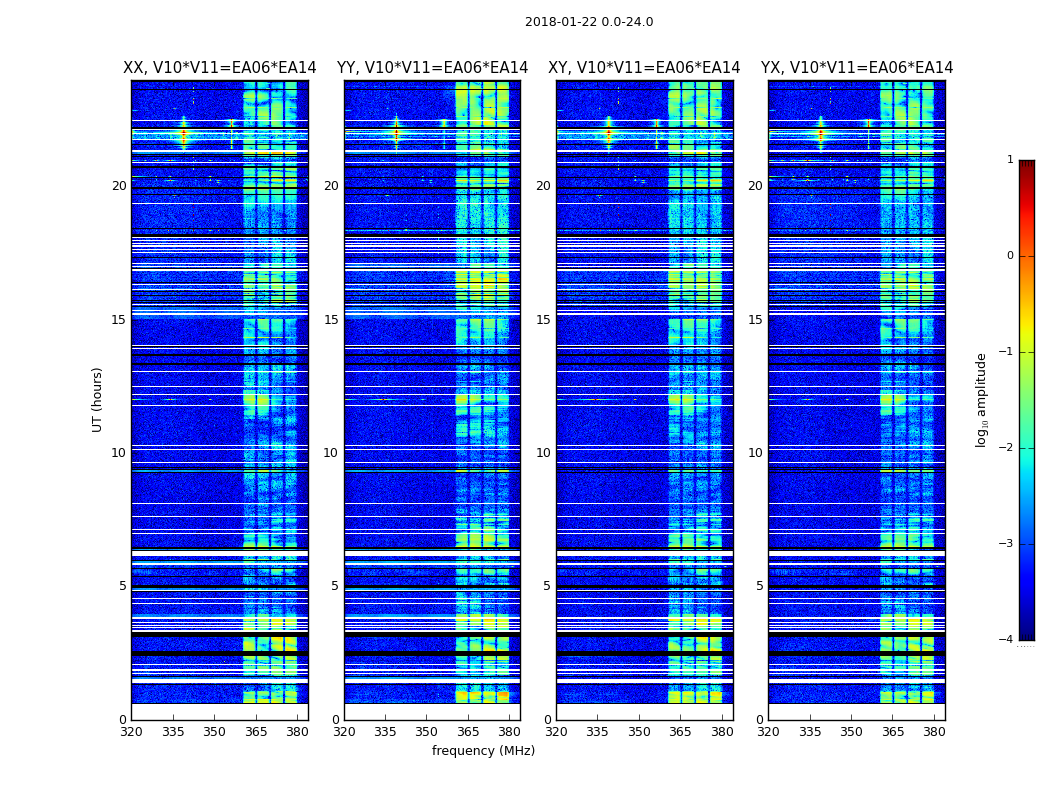Viewport: 1050px width, 800px height.
Task: Click the XX, V10*V11=EA06*EA14 panel title
Action: [220, 68]
